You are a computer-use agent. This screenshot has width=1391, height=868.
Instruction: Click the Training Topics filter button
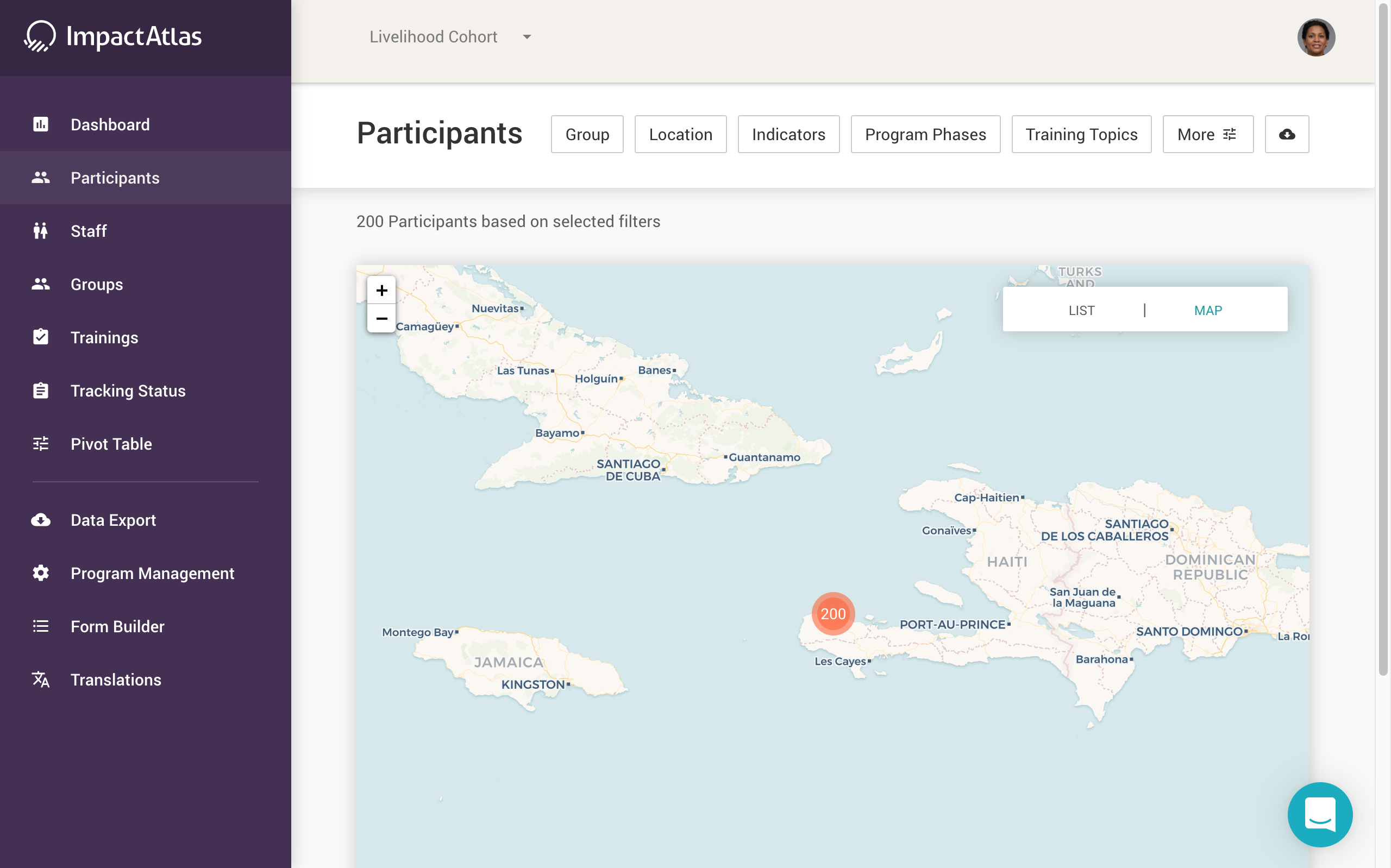tap(1081, 134)
